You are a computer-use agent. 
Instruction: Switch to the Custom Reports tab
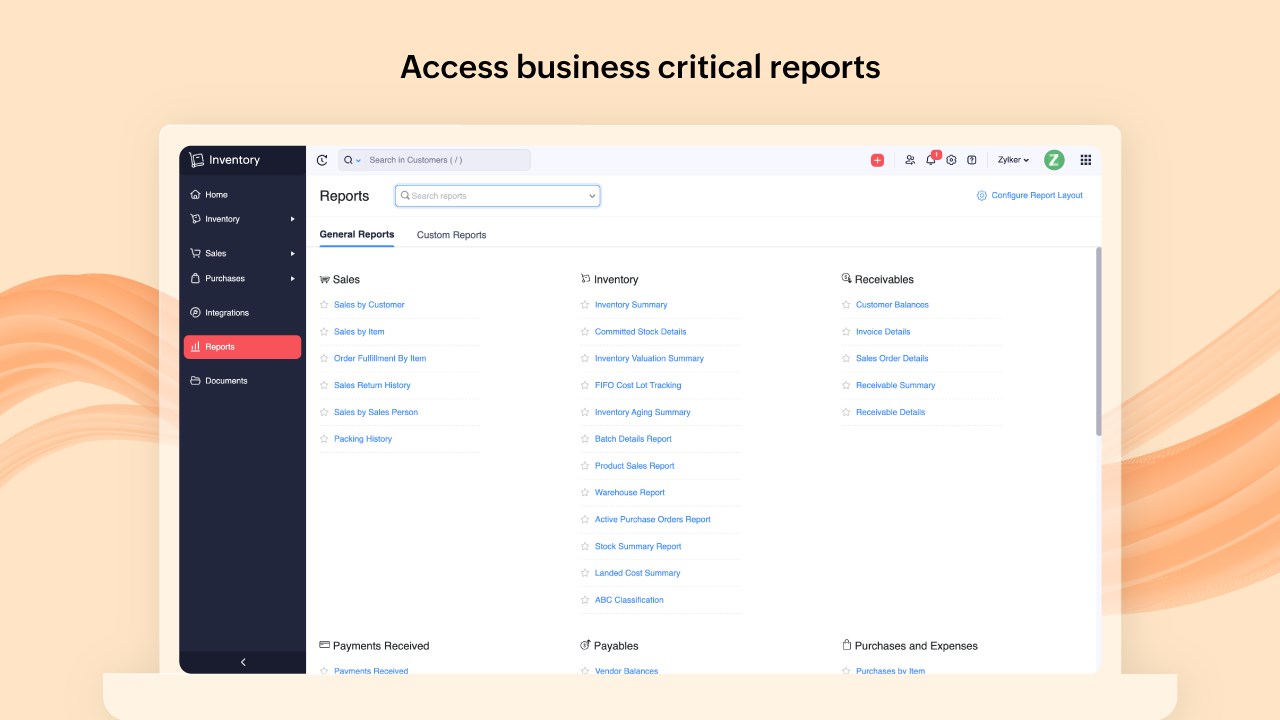coord(451,235)
